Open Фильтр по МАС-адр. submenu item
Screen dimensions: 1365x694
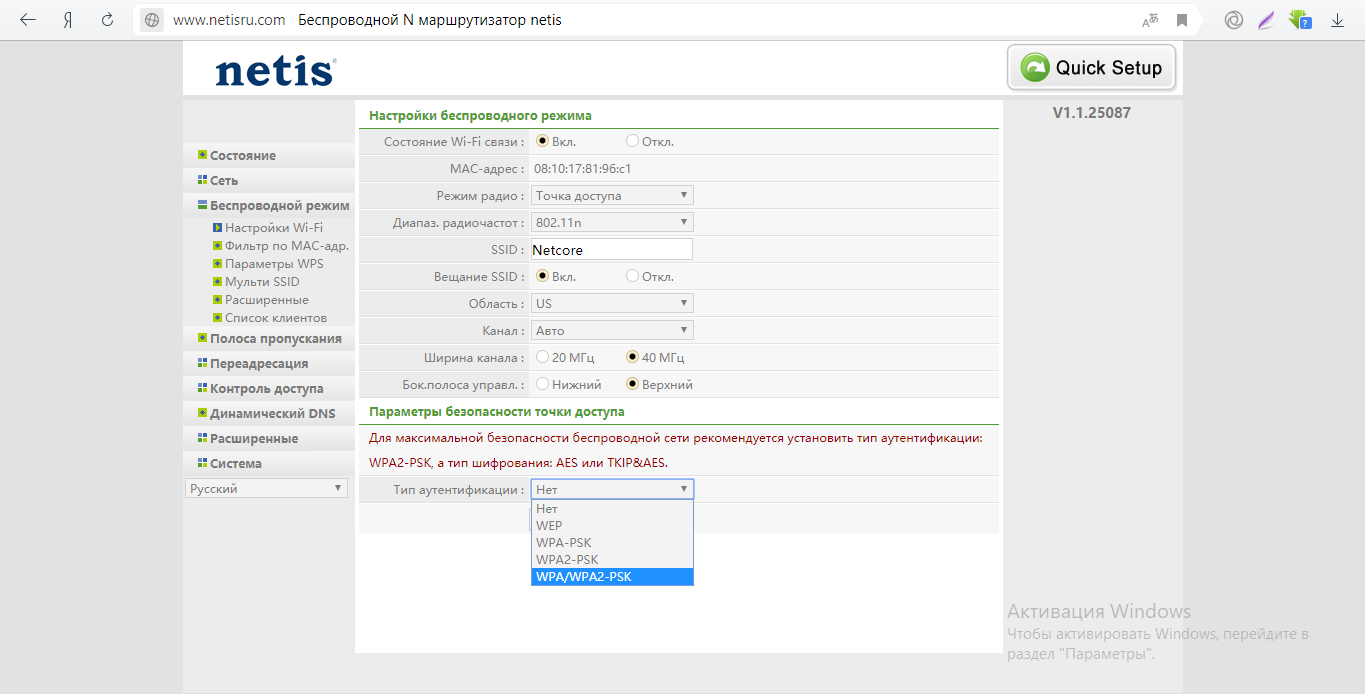[286, 246]
